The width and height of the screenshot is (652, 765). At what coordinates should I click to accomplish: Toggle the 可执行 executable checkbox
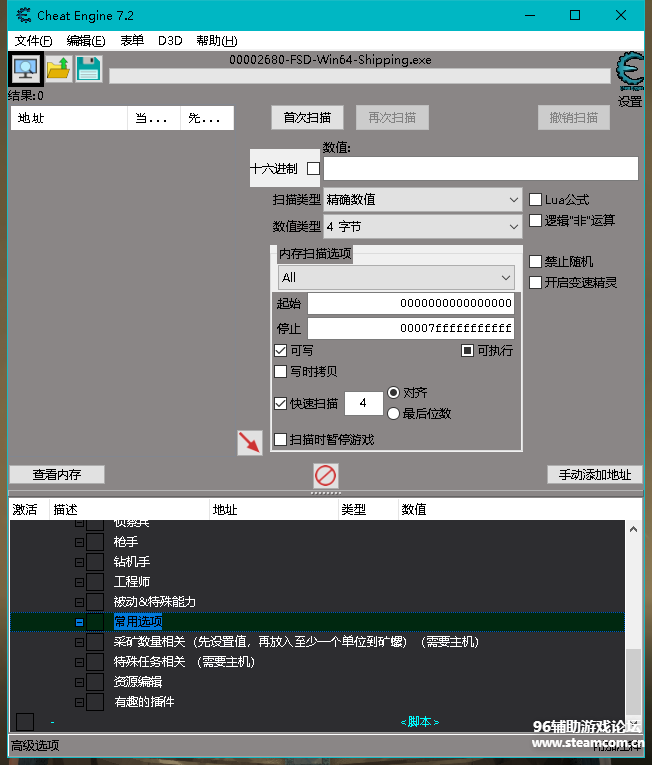pyautogui.click(x=467, y=350)
